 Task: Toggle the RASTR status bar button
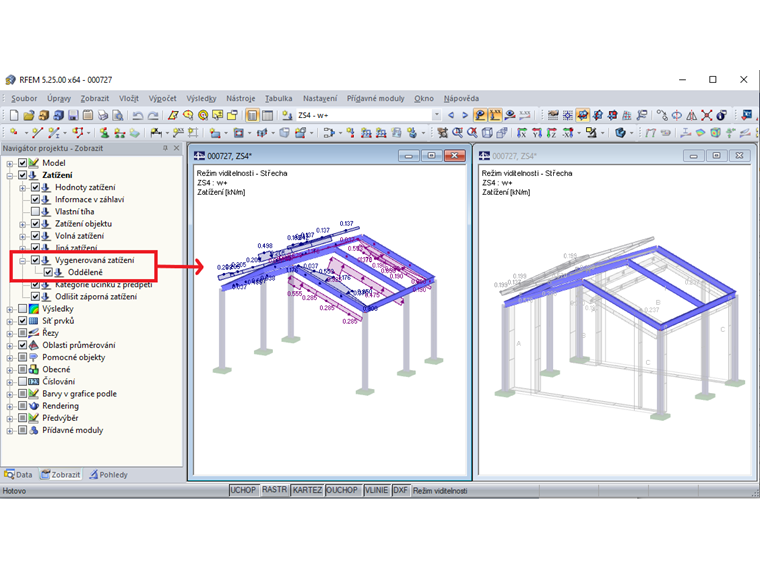(x=274, y=490)
